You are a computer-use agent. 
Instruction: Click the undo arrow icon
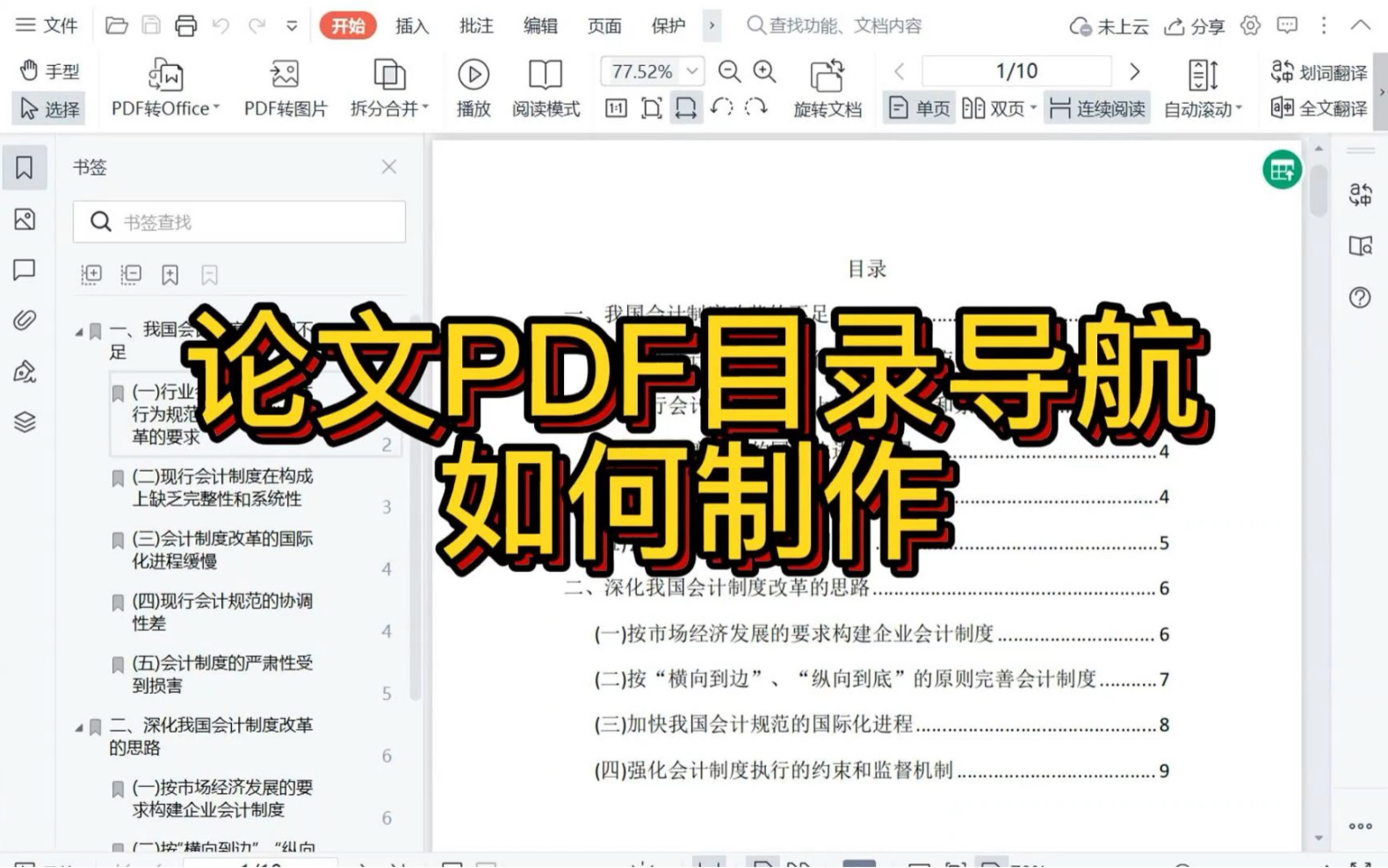pyautogui.click(x=220, y=25)
